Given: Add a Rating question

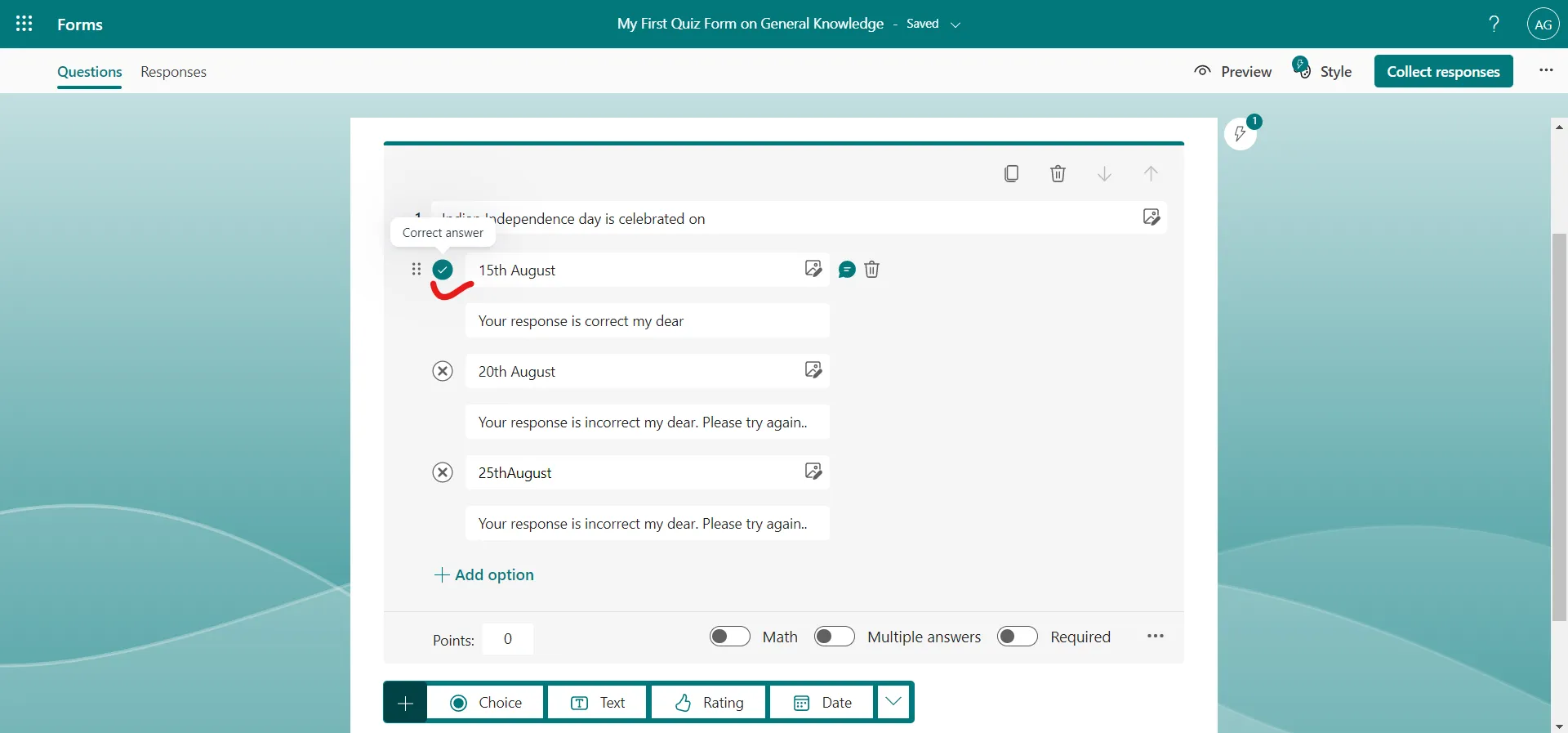Looking at the screenshot, I should (x=709, y=703).
